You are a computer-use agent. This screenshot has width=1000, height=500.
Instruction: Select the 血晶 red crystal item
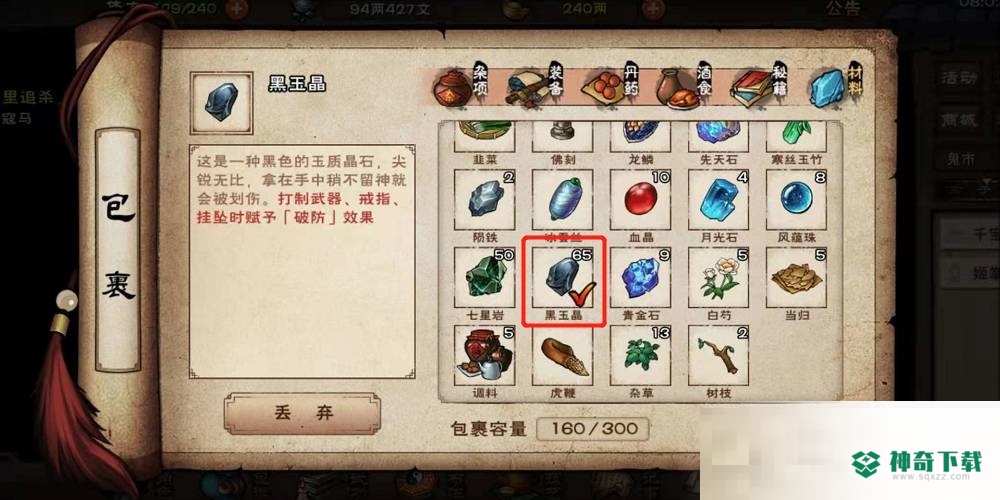tap(640, 199)
